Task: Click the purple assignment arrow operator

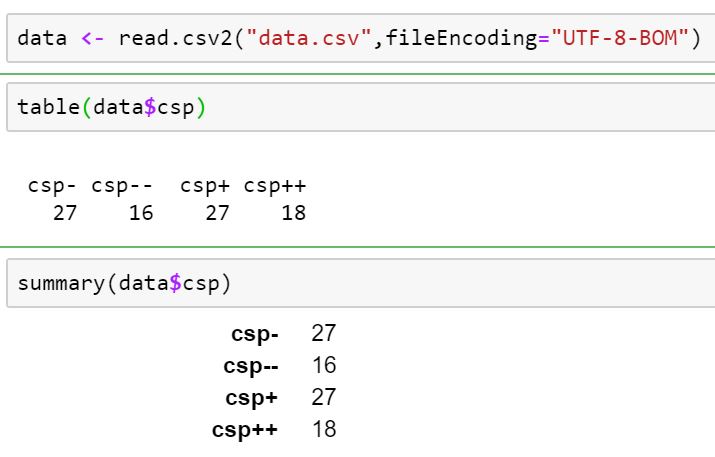Action: pyautogui.click(x=93, y=40)
